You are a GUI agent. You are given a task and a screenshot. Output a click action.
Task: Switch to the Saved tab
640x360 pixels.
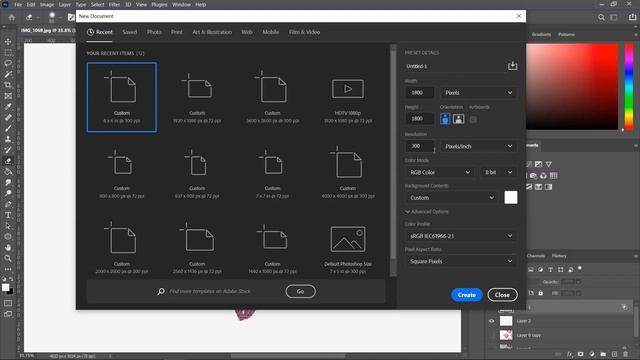pos(130,32)
